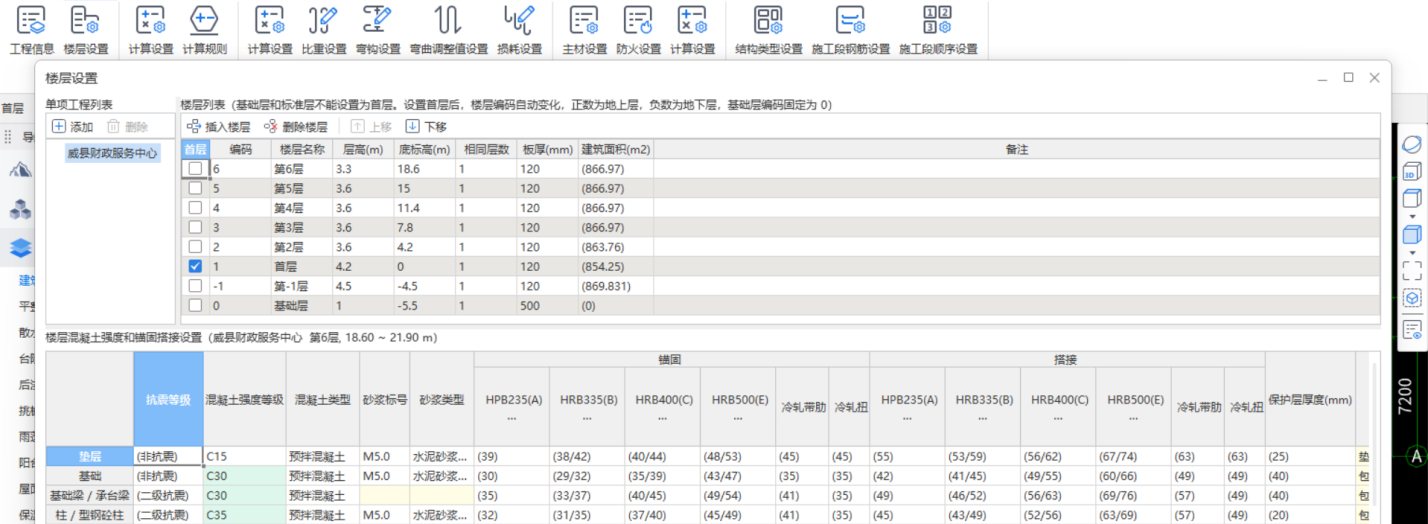1428x524 pixels.
Task: Check 首层 box for 第4层 row
Action: pos(195,208)
